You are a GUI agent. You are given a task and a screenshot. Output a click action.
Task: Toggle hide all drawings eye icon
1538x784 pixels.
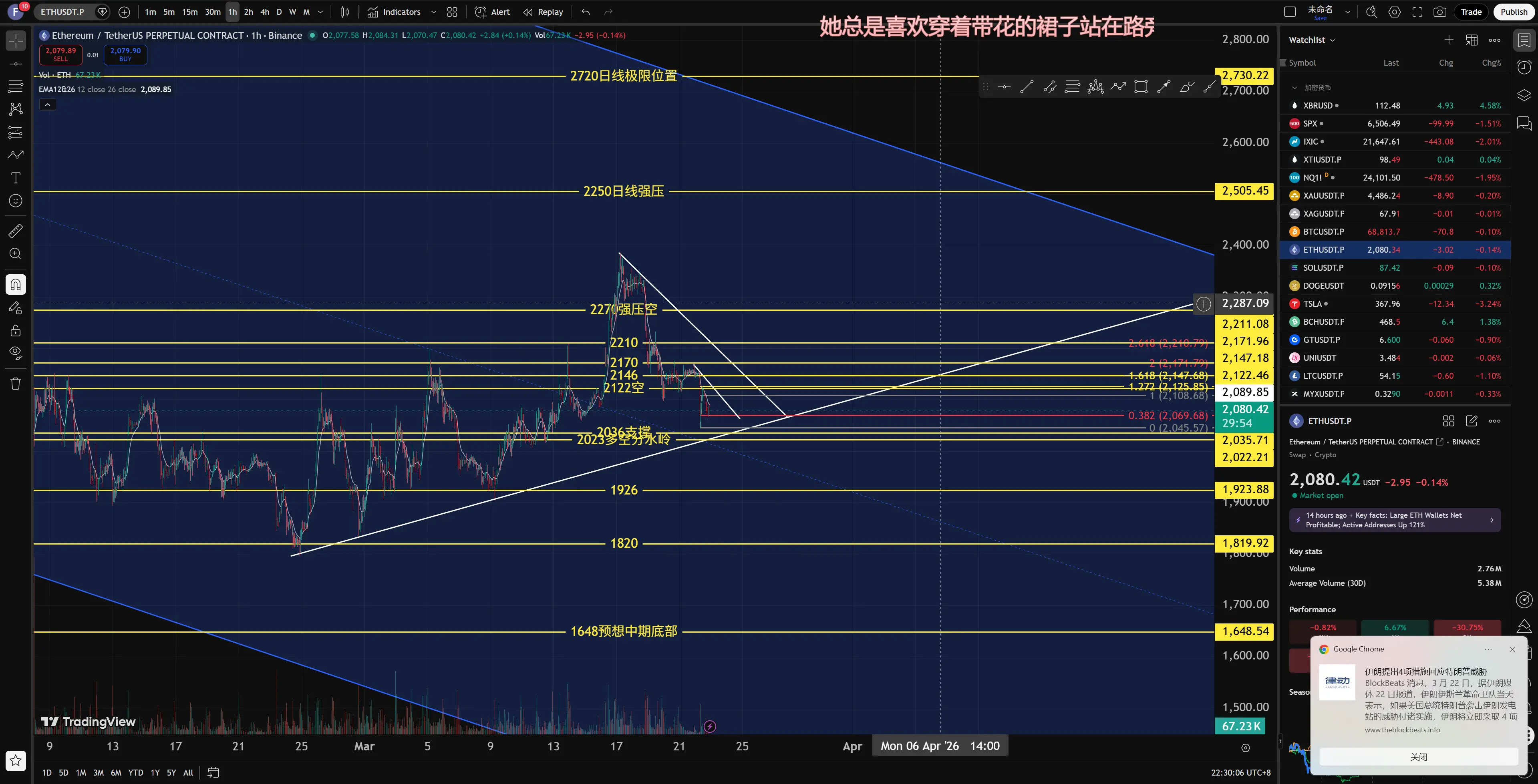pyautogui.click(x=16, y=353)
